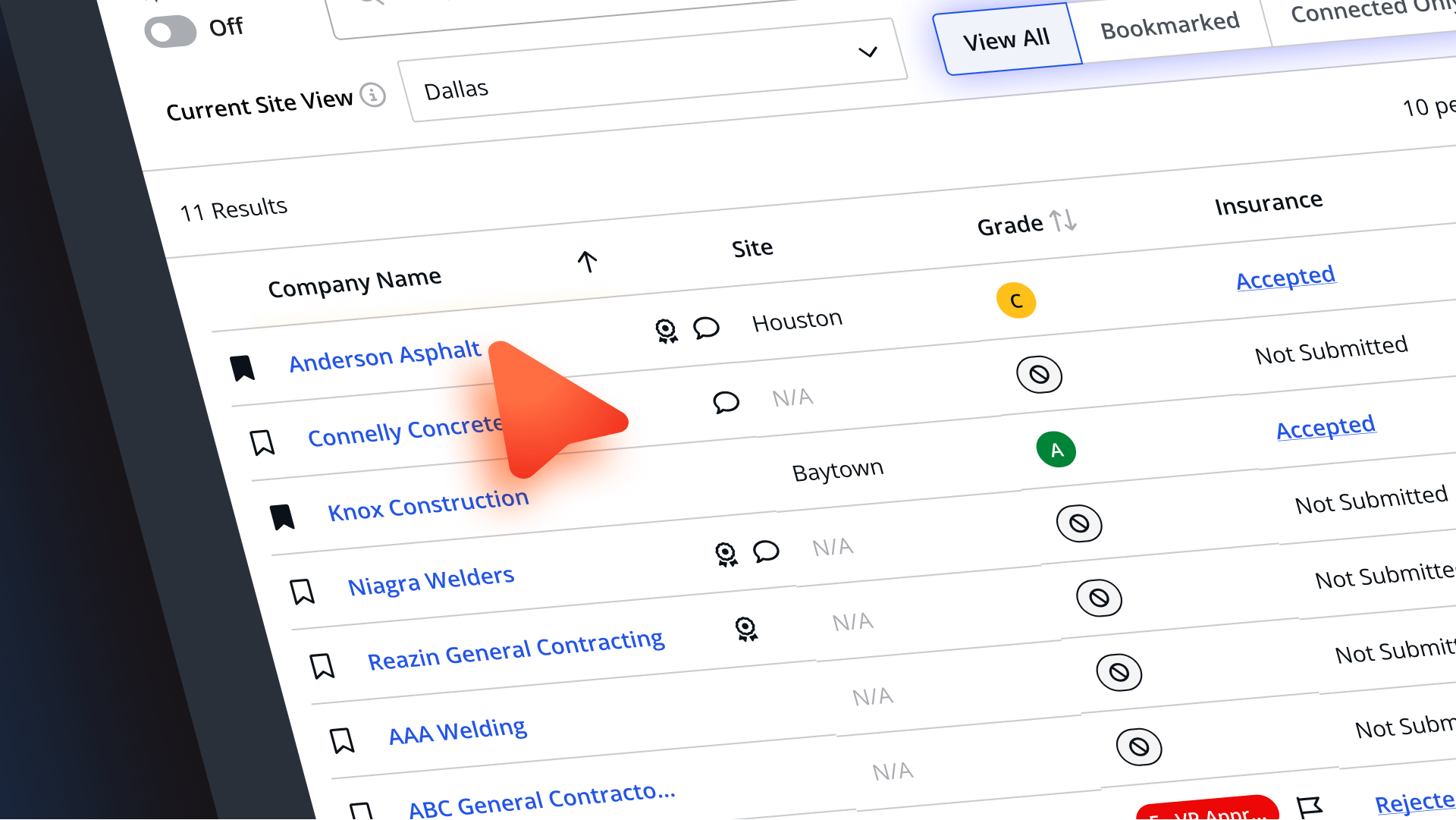Screen dimensions: 1456x820
Task: Click Niagra Welders certification badge icon
Action: click(x=726, y=555)
